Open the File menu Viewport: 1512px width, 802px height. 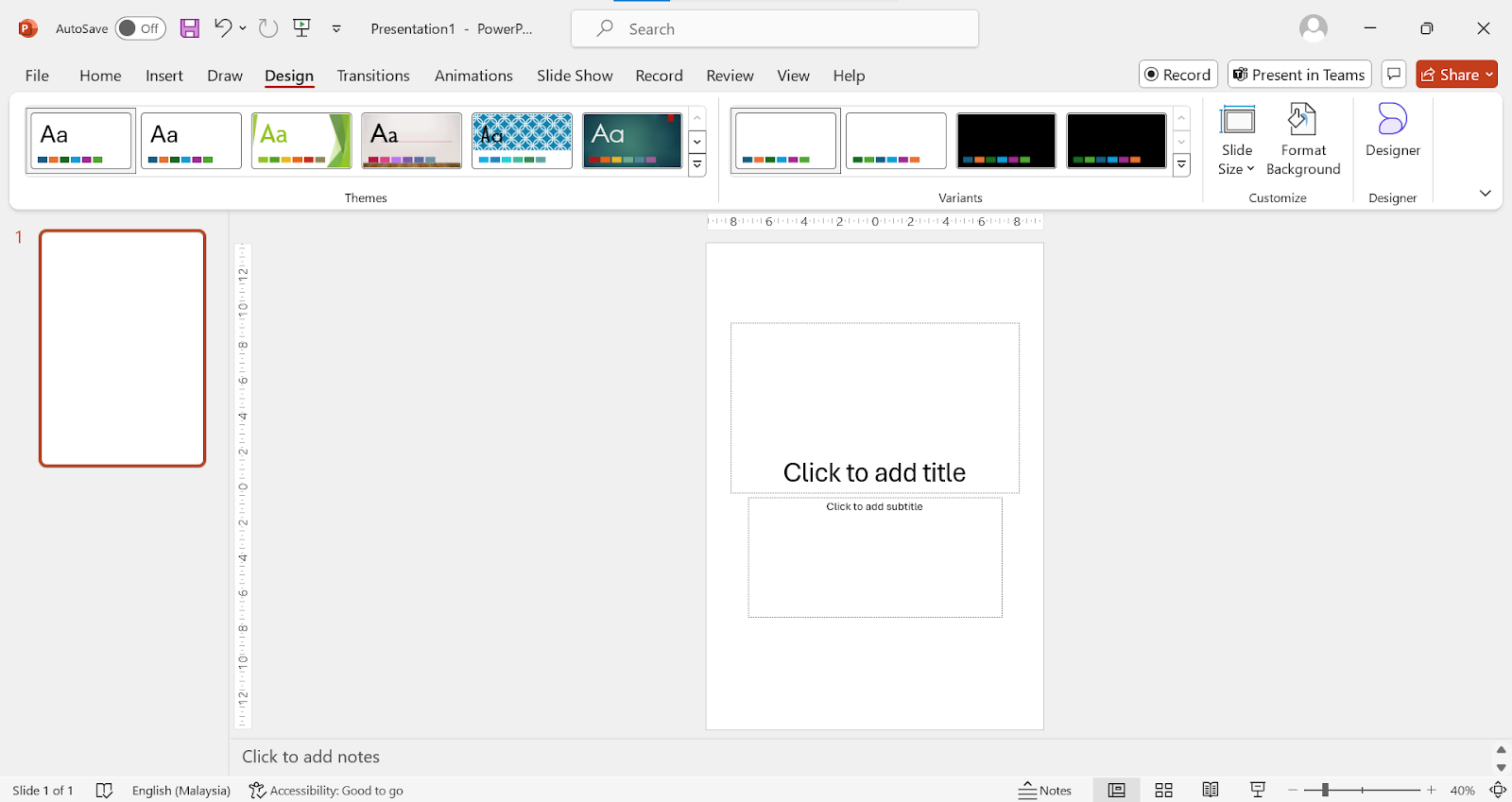pos(37,76)
